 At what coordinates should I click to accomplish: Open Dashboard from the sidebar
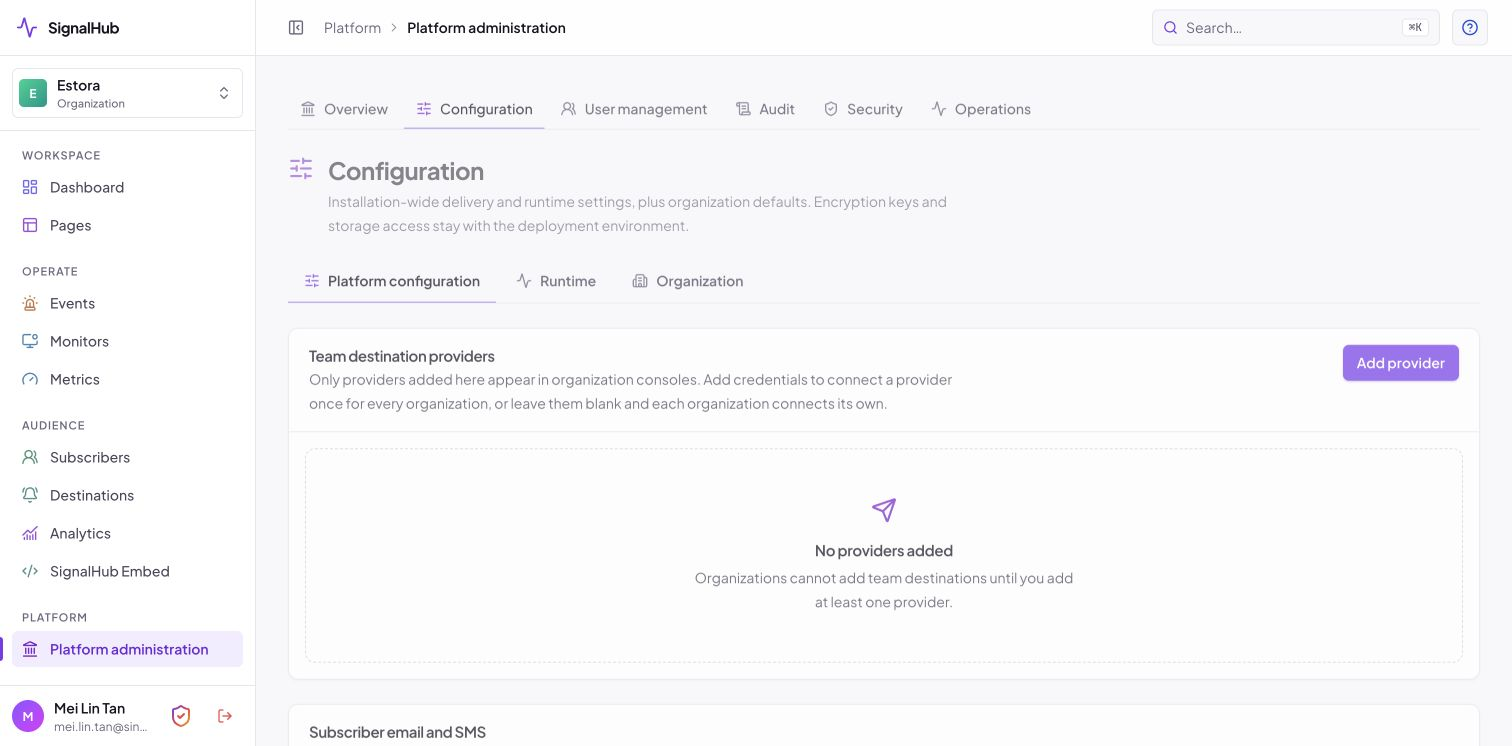click(x=127, y=187)
